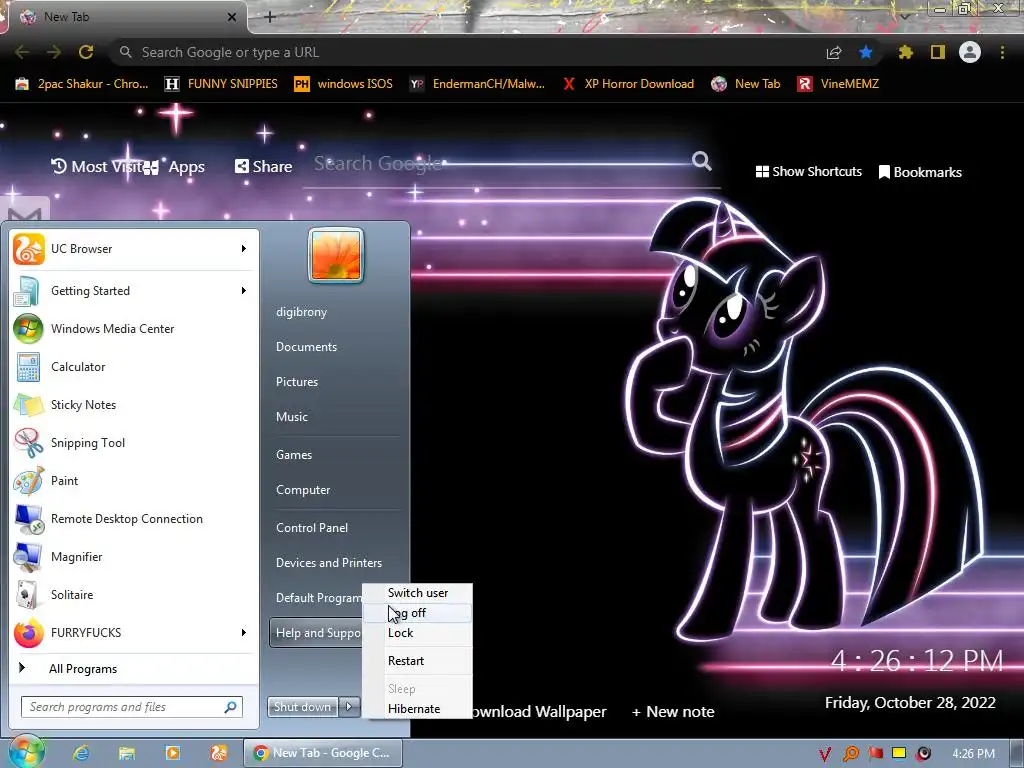Launch Magnifier from the Start menu
Image resolution: width=1024 pixels, height=768 pixels.
[134, 556]
